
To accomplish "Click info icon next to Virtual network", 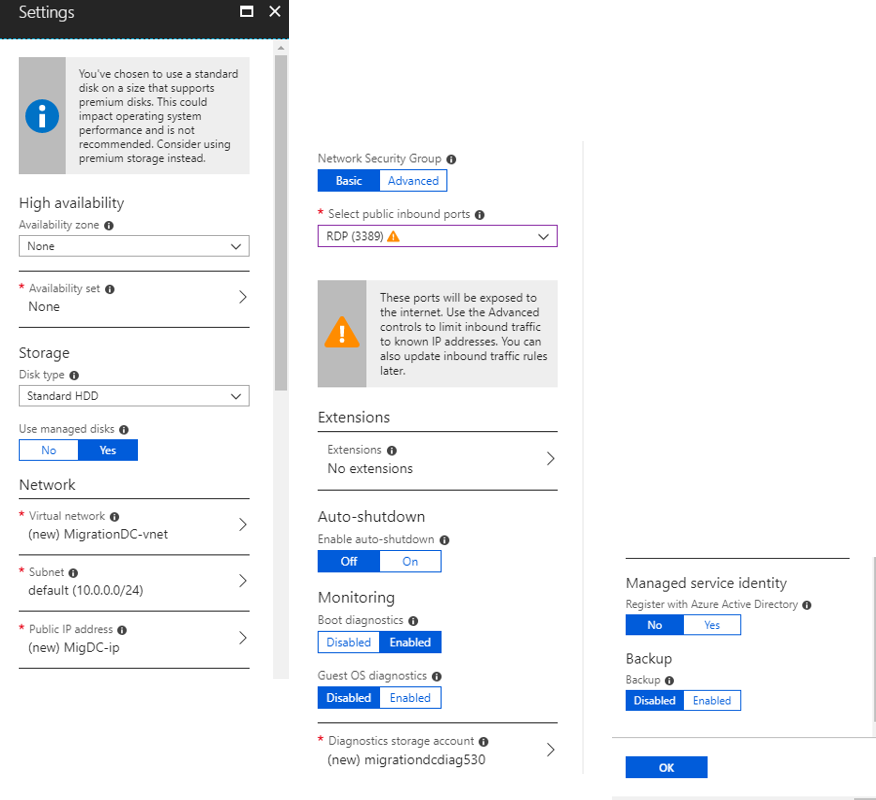I will point(115,517).
